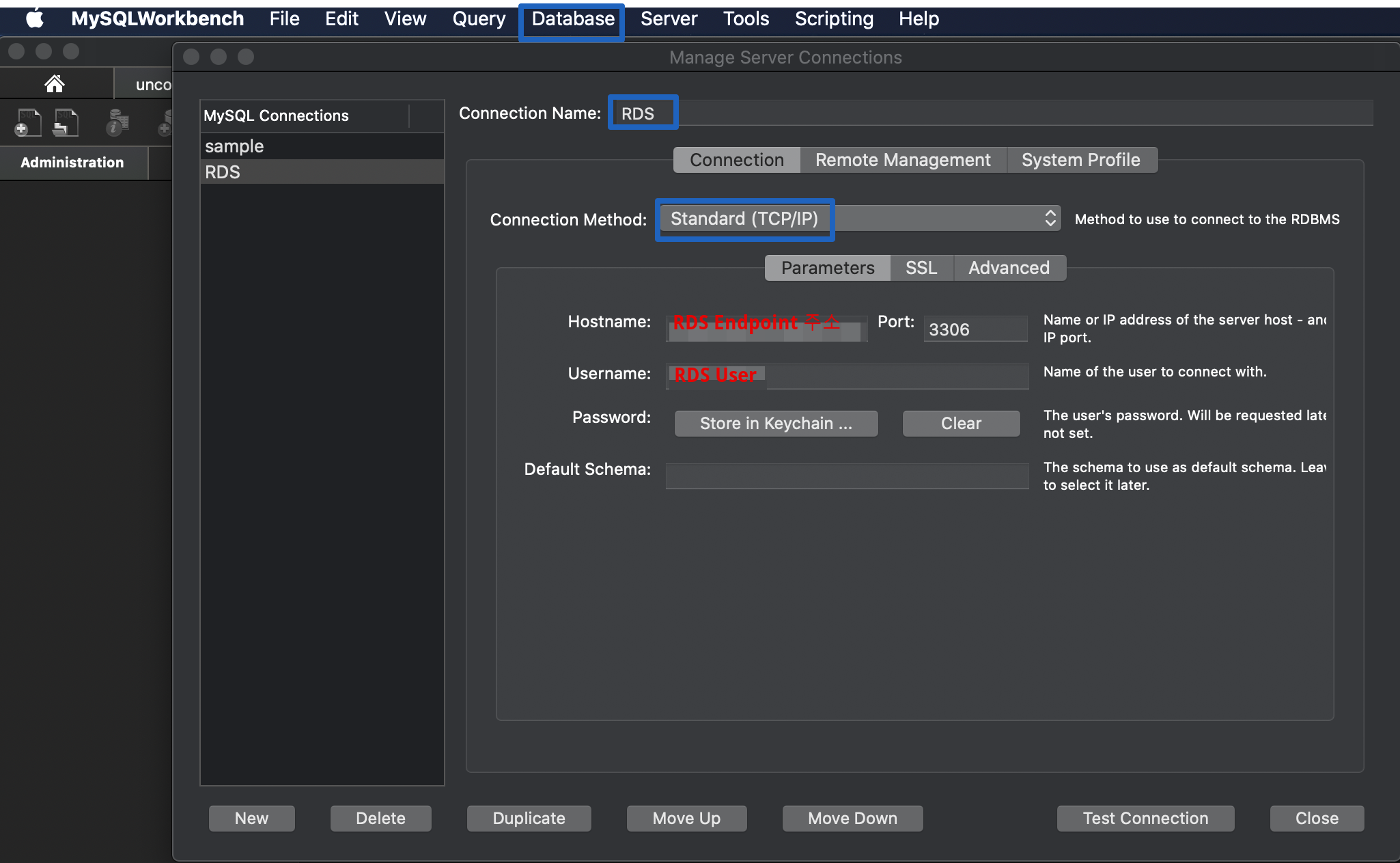This screenshot has width=1400, height=863.
Task: Duplicate the selected connection
Action: click(x=529, y=818)
